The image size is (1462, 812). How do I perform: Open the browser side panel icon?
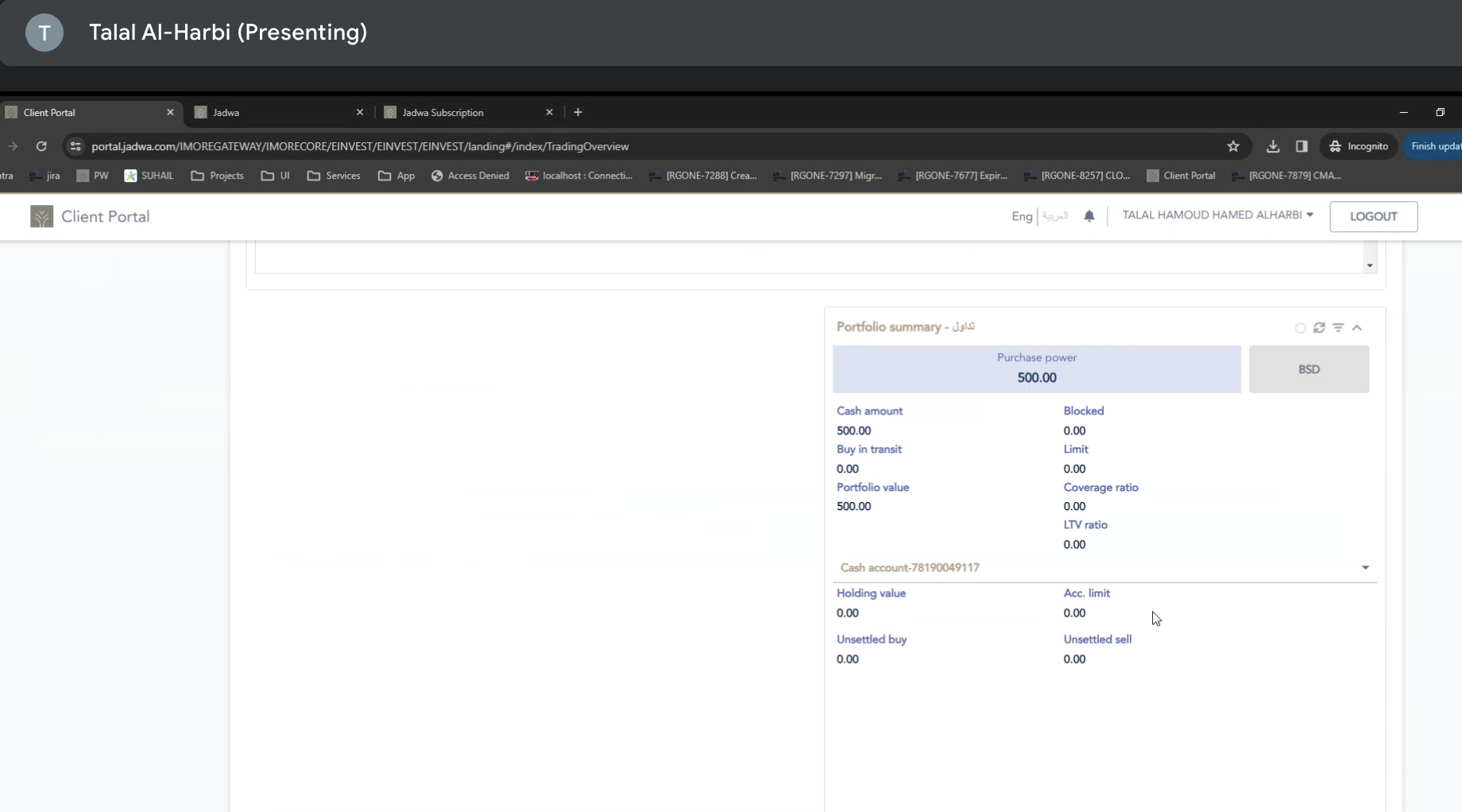coord(1301,146)
